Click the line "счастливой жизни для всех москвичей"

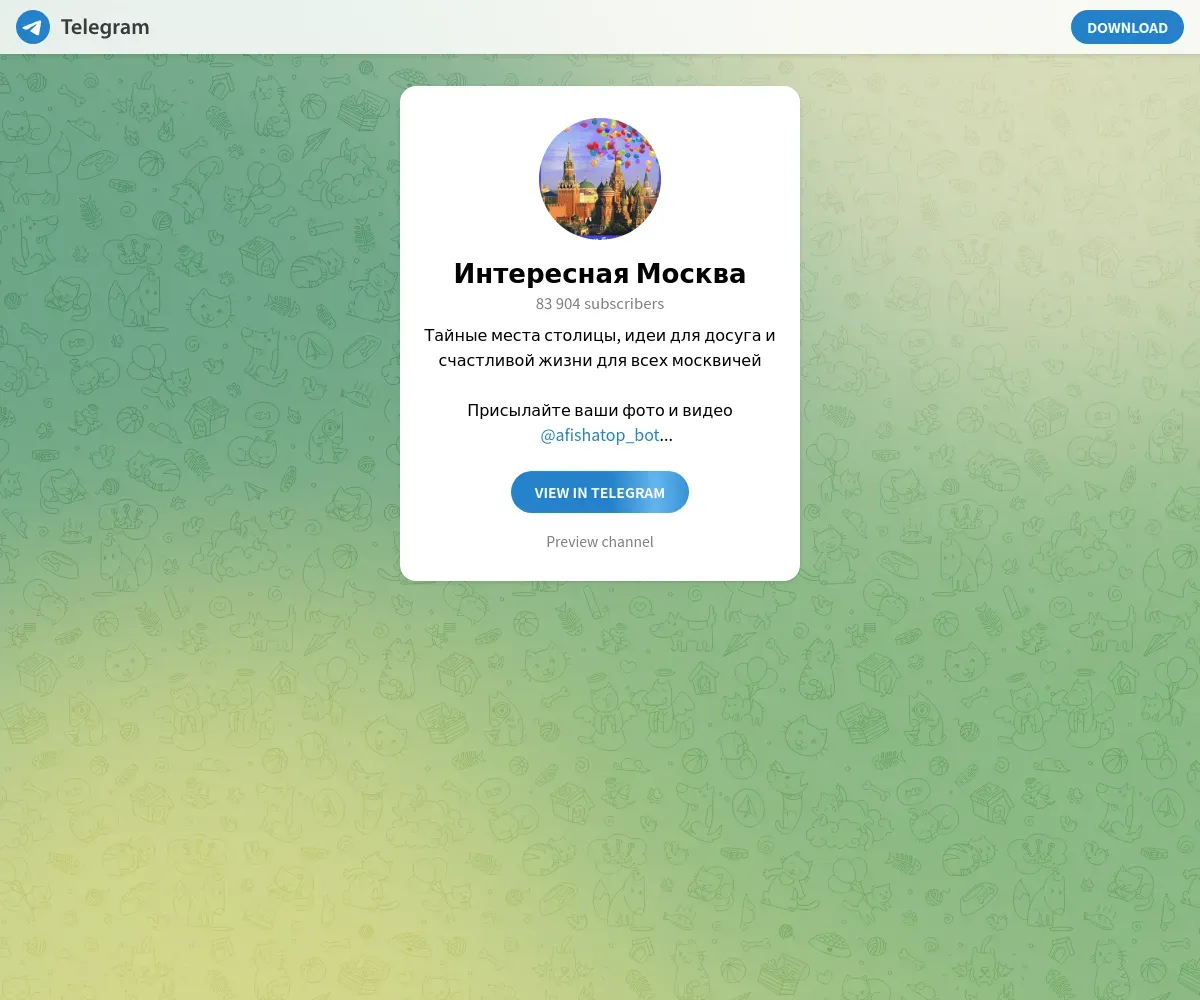pyautogui.click(x=600, y=360)
